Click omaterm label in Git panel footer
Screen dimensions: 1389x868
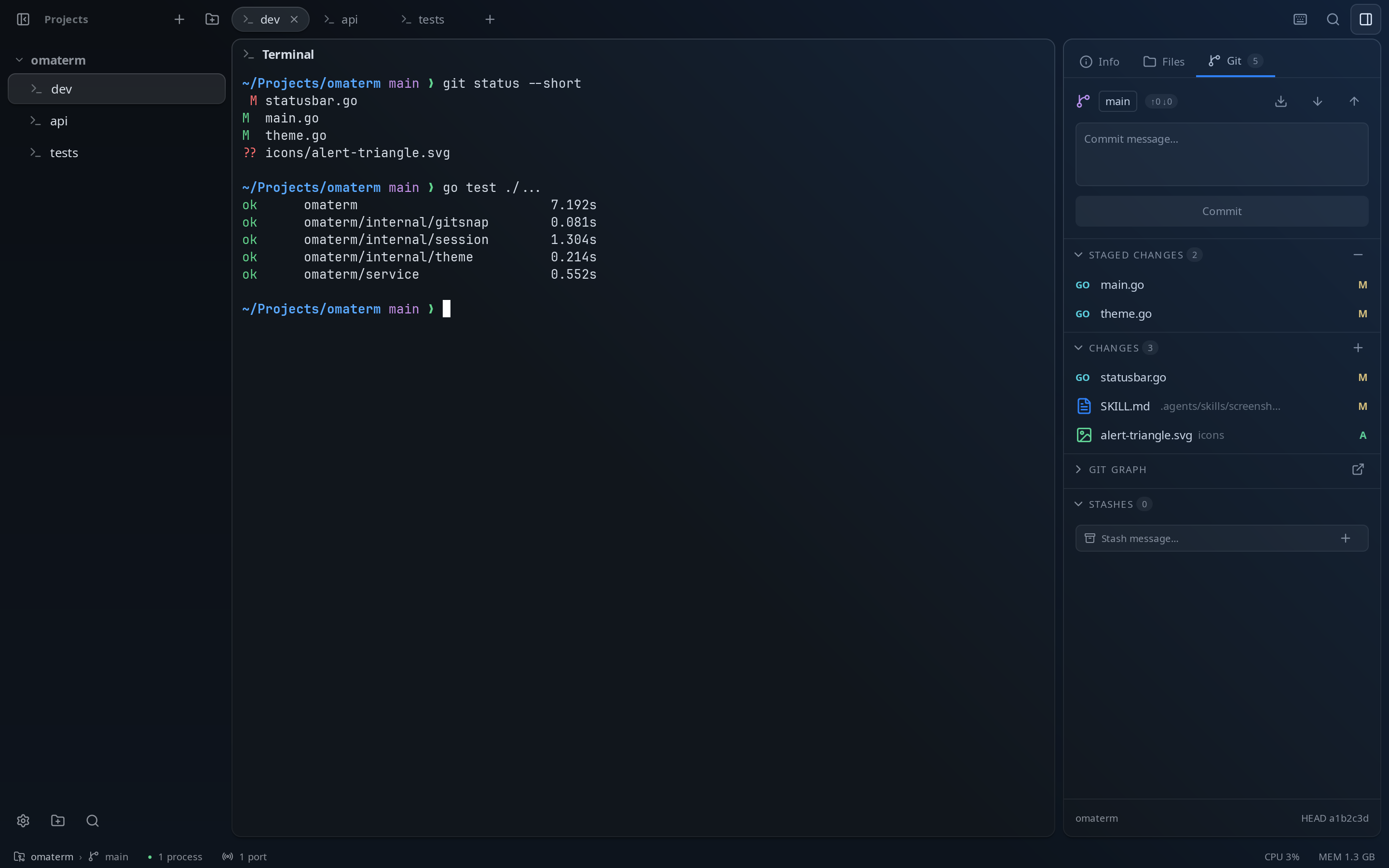(1096, 818)
